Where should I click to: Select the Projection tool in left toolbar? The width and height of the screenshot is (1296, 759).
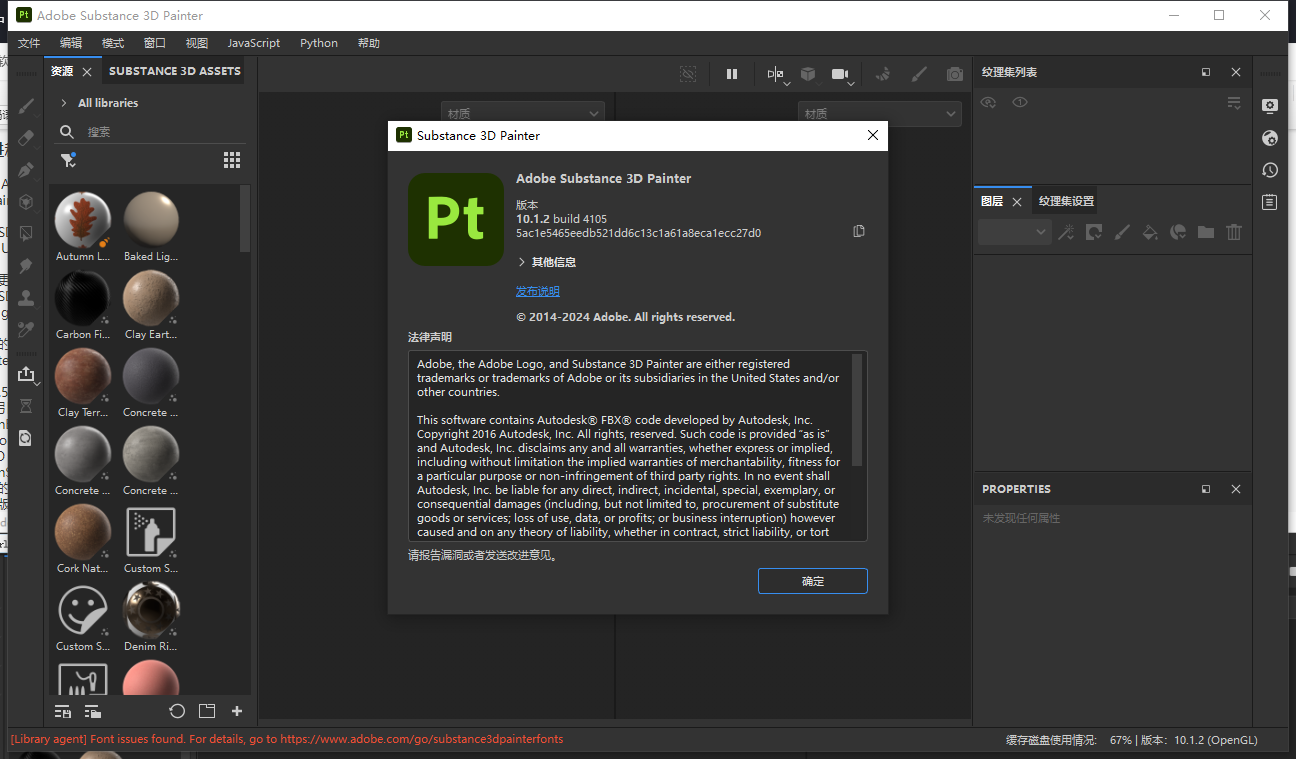click(27, 170)
